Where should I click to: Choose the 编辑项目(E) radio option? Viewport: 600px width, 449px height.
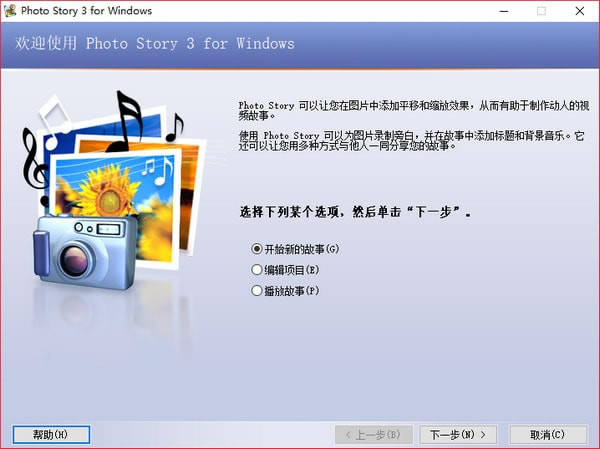(285, 270)
